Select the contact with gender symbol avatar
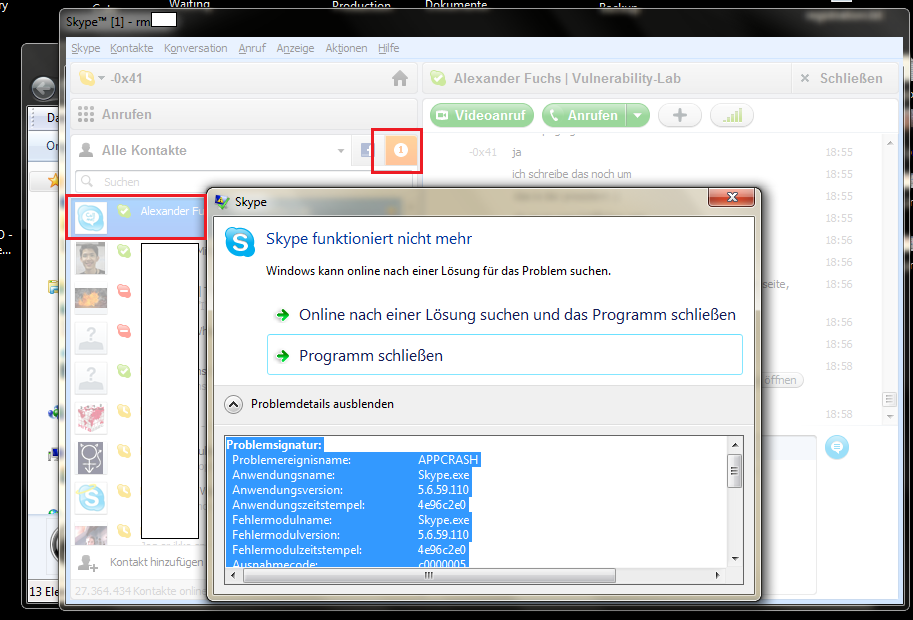The image size is (913, 620). point(91,458)
